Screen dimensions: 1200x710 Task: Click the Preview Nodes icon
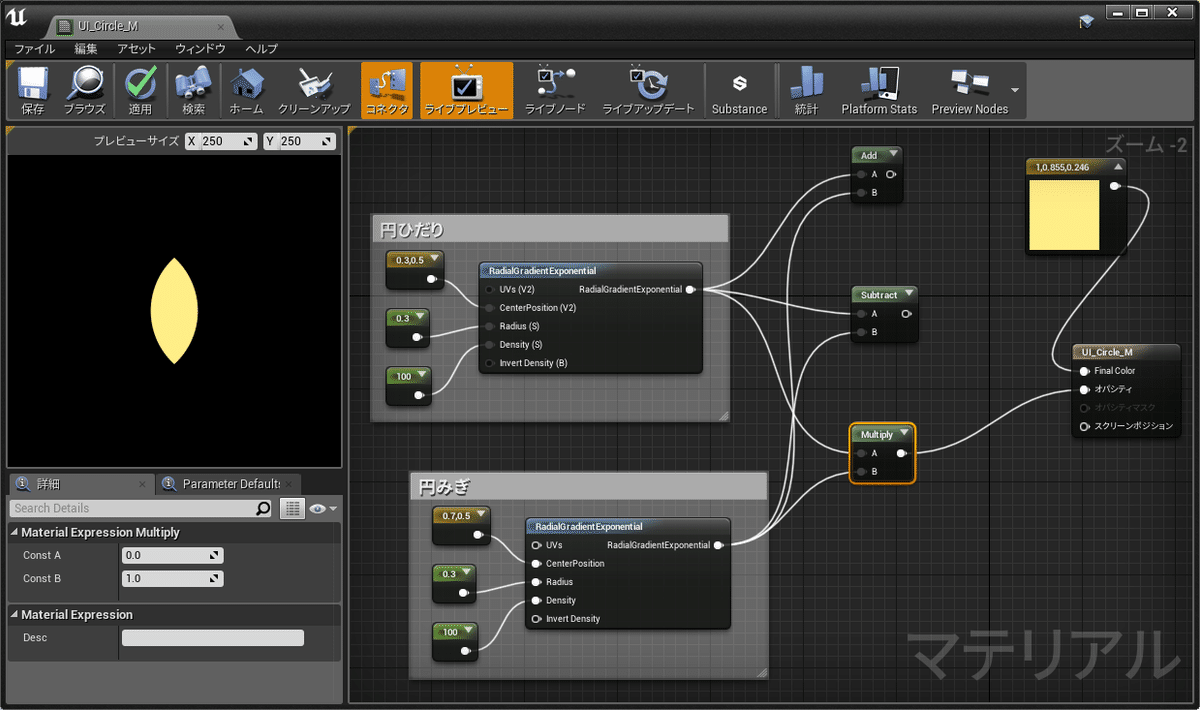(969, 90)
